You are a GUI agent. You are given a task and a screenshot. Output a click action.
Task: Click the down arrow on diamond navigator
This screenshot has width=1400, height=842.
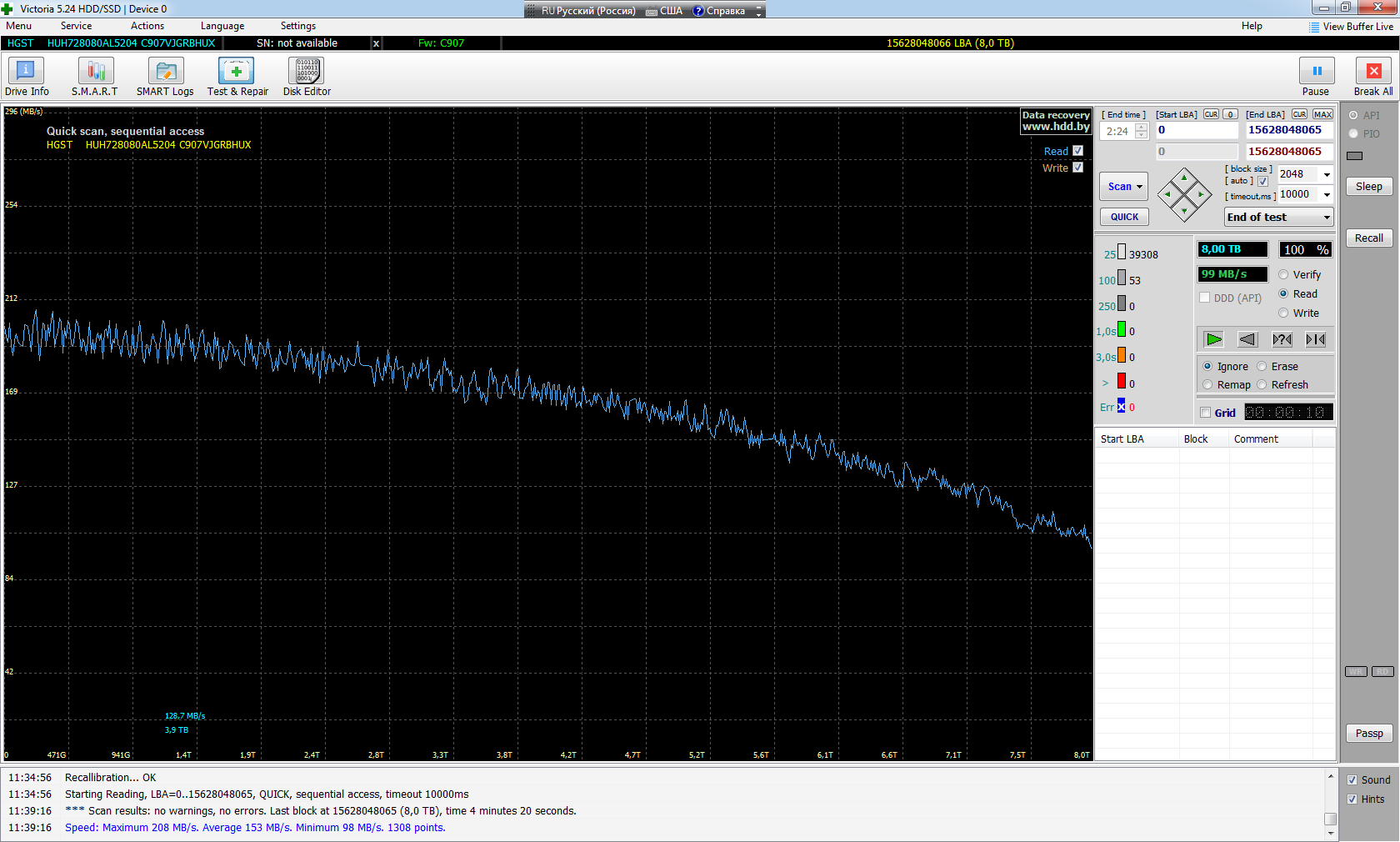click(1184, 212)
